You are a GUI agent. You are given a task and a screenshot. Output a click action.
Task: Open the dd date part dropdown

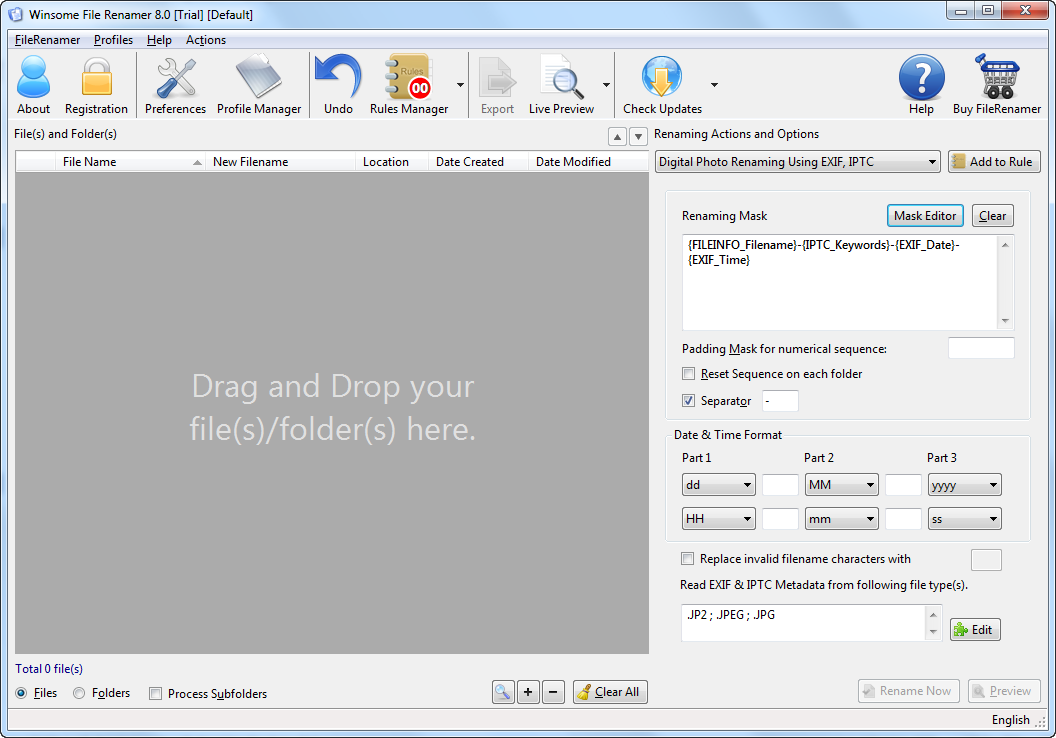click(719, 485)
